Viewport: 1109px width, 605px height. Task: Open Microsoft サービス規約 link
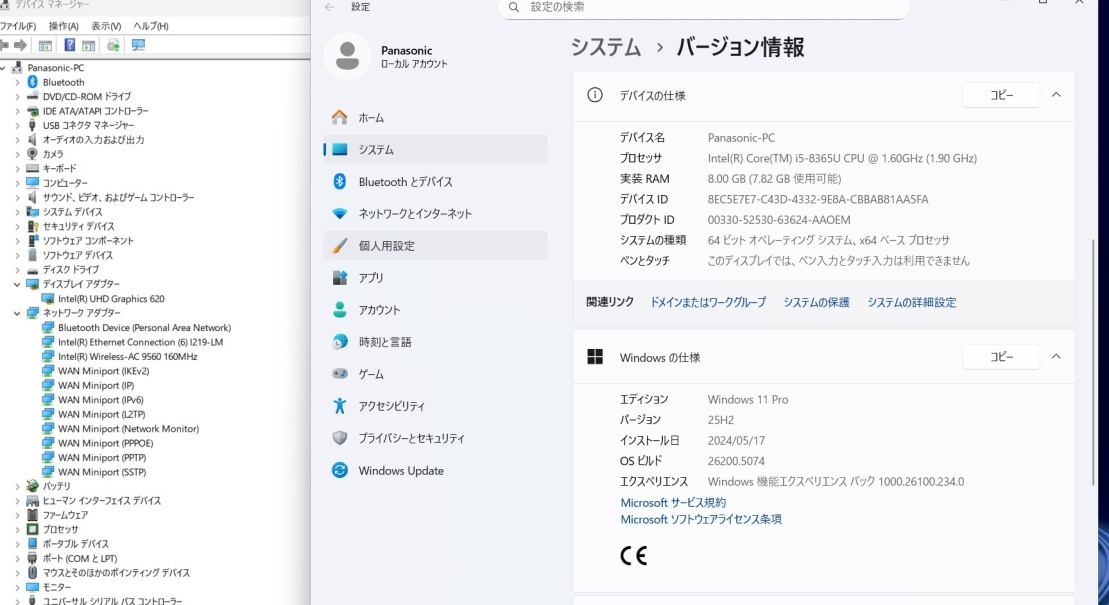pos(672,502)
